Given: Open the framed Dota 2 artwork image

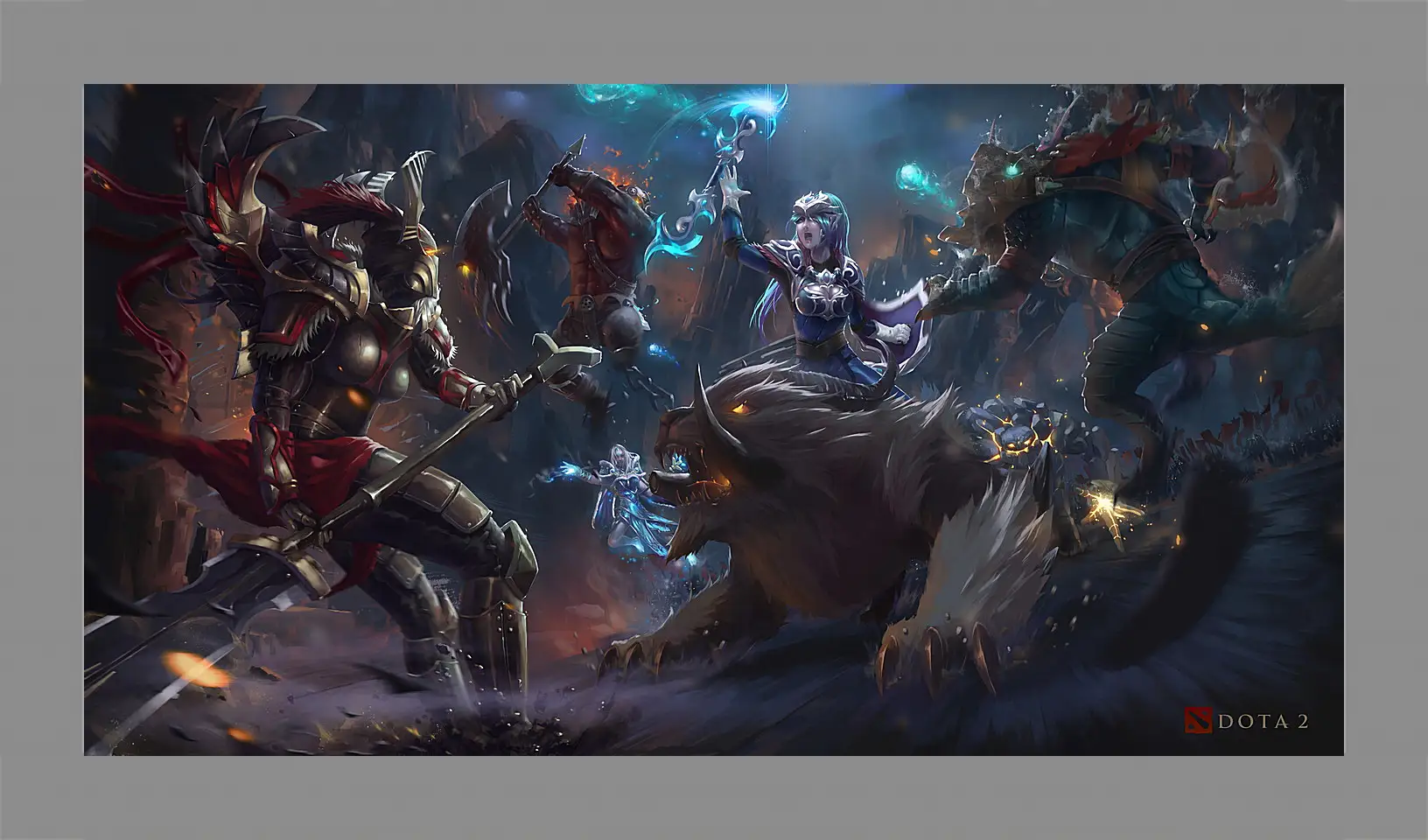Looking at the screenshot, I should [713, 420].
